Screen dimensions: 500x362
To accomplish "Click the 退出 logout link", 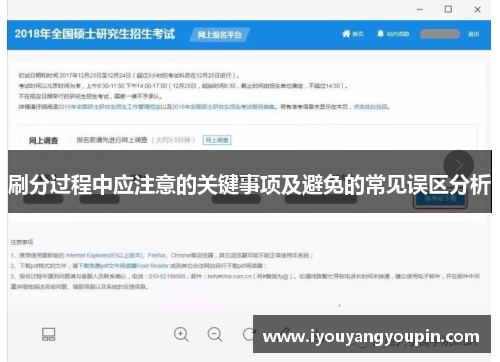I will [x=473, y=34].
